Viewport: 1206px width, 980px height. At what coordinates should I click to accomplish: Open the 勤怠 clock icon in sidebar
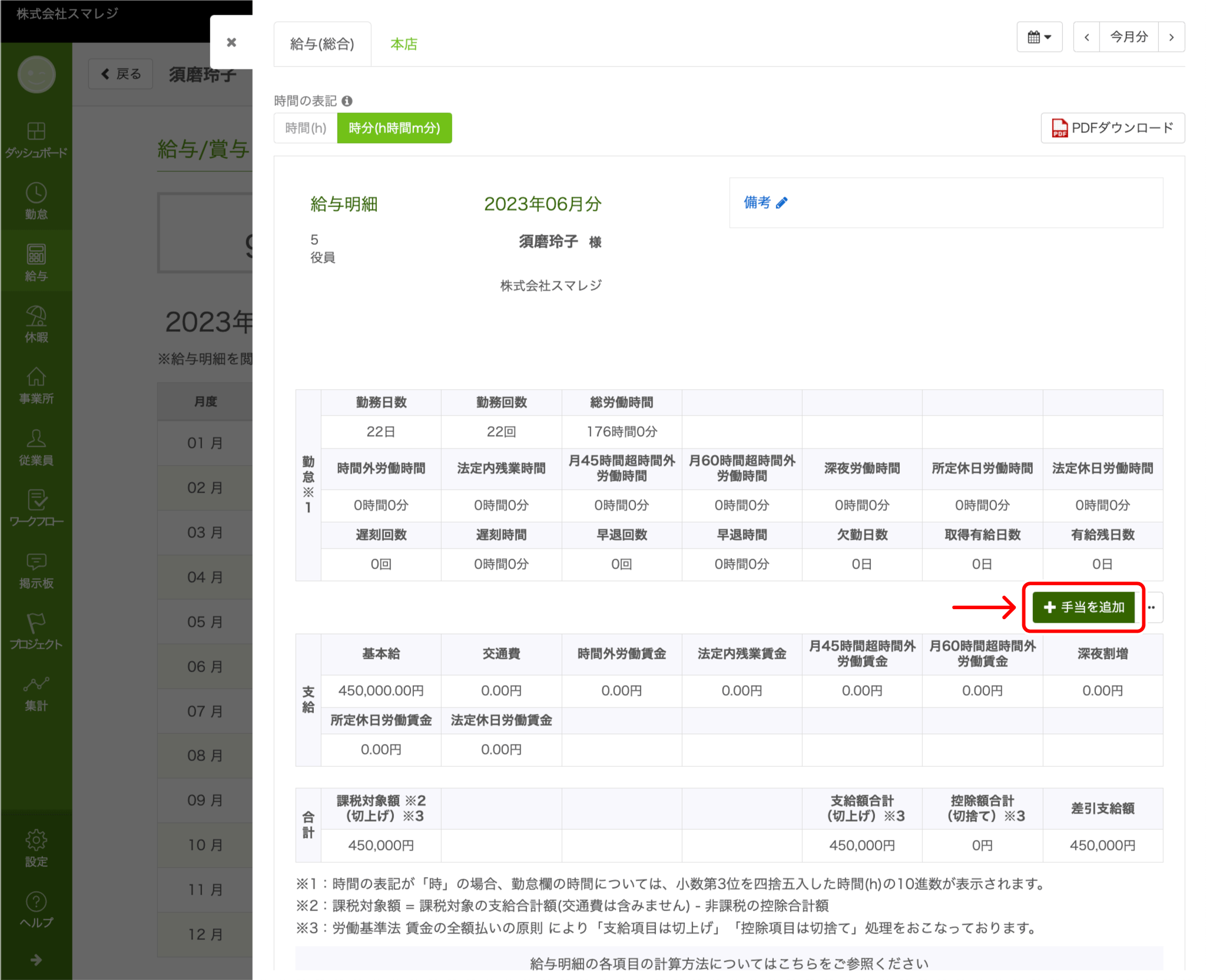(x=36, y=201)
